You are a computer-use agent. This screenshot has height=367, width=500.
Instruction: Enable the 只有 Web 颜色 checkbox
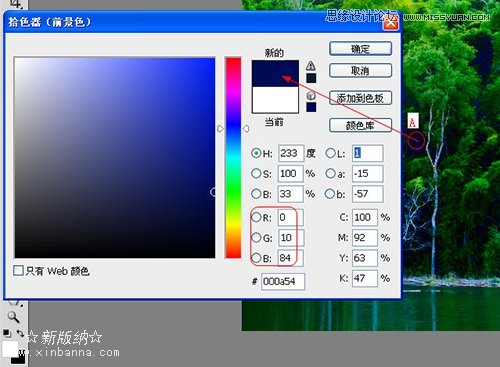click(x=18, y=270)
